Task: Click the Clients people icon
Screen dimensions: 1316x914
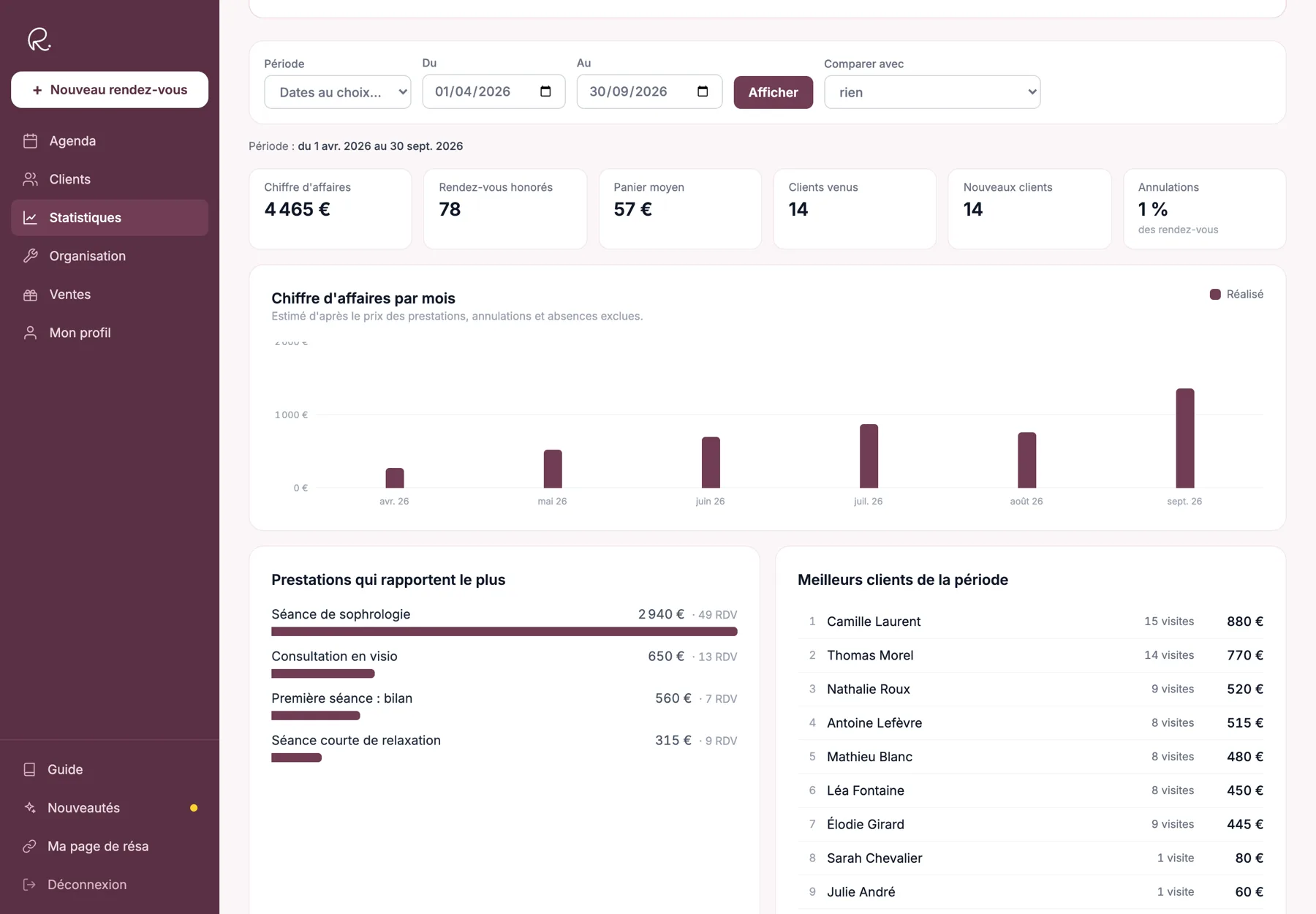Action: coord(30,179)
